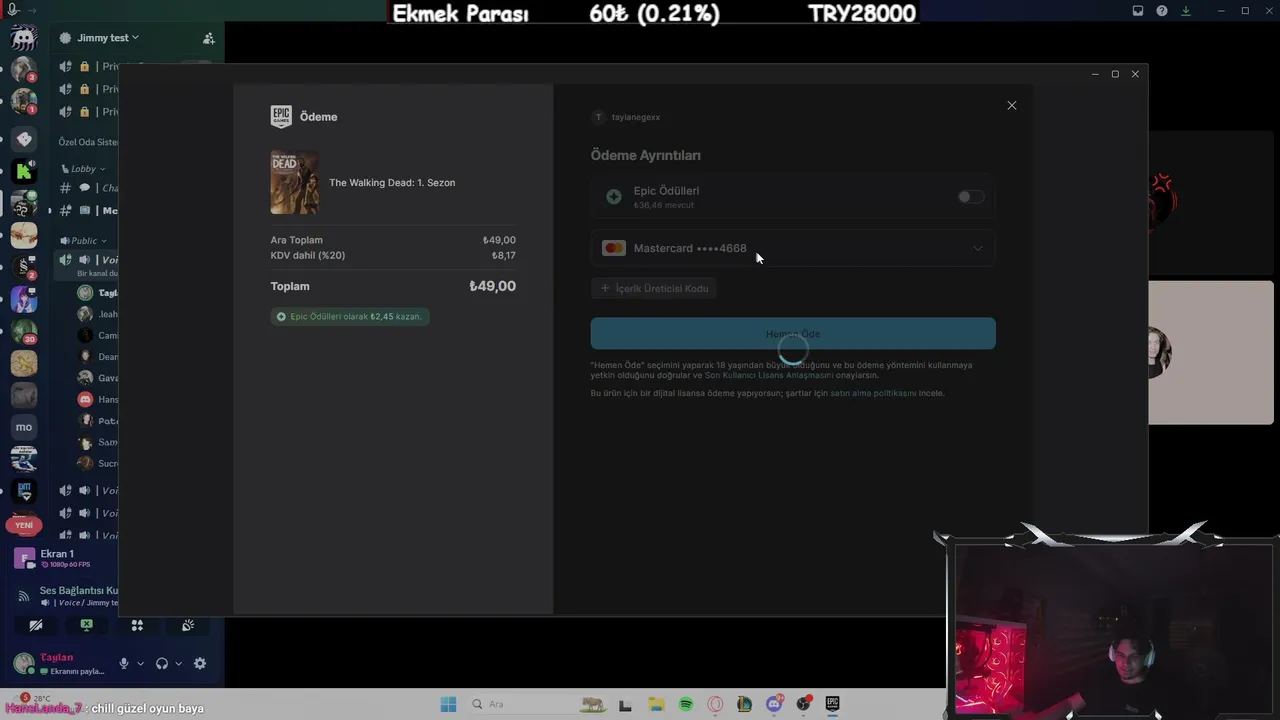
Task: Deafen with the headphones button in Discord
Action: click(162, 663)
